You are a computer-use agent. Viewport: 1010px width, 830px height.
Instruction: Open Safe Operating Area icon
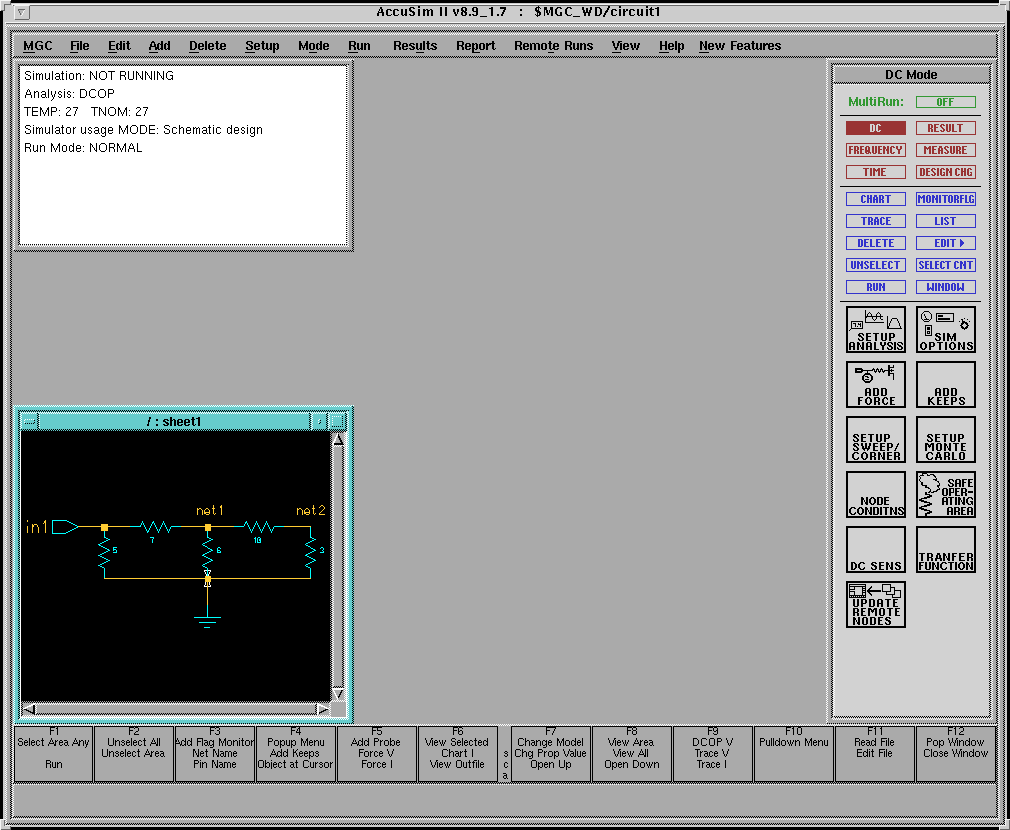click(x=946, y=495)
